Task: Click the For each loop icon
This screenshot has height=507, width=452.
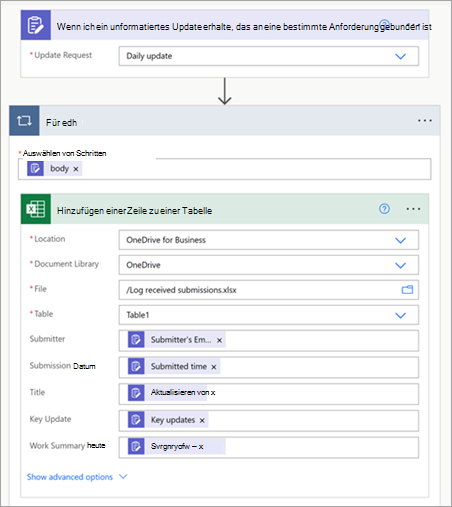Action: (24, 121)
